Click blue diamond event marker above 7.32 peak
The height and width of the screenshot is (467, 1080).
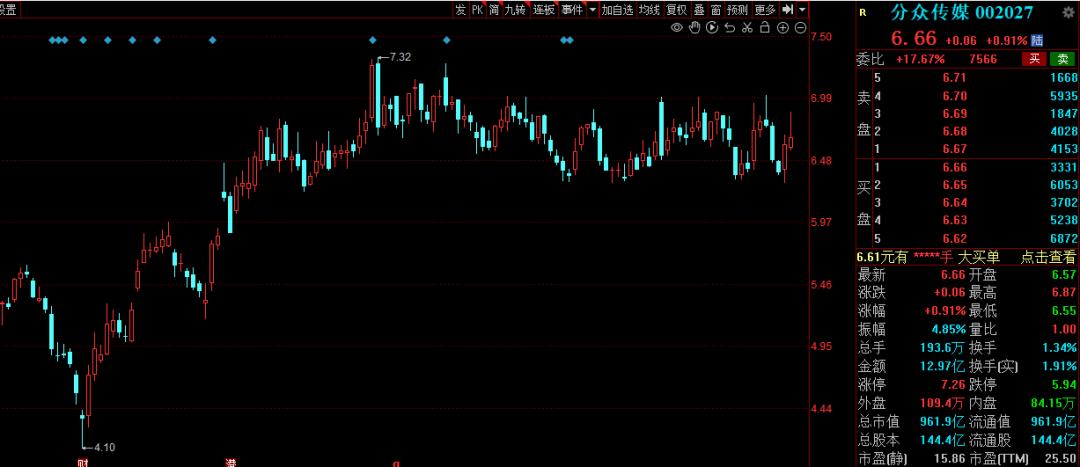point(373,40)
